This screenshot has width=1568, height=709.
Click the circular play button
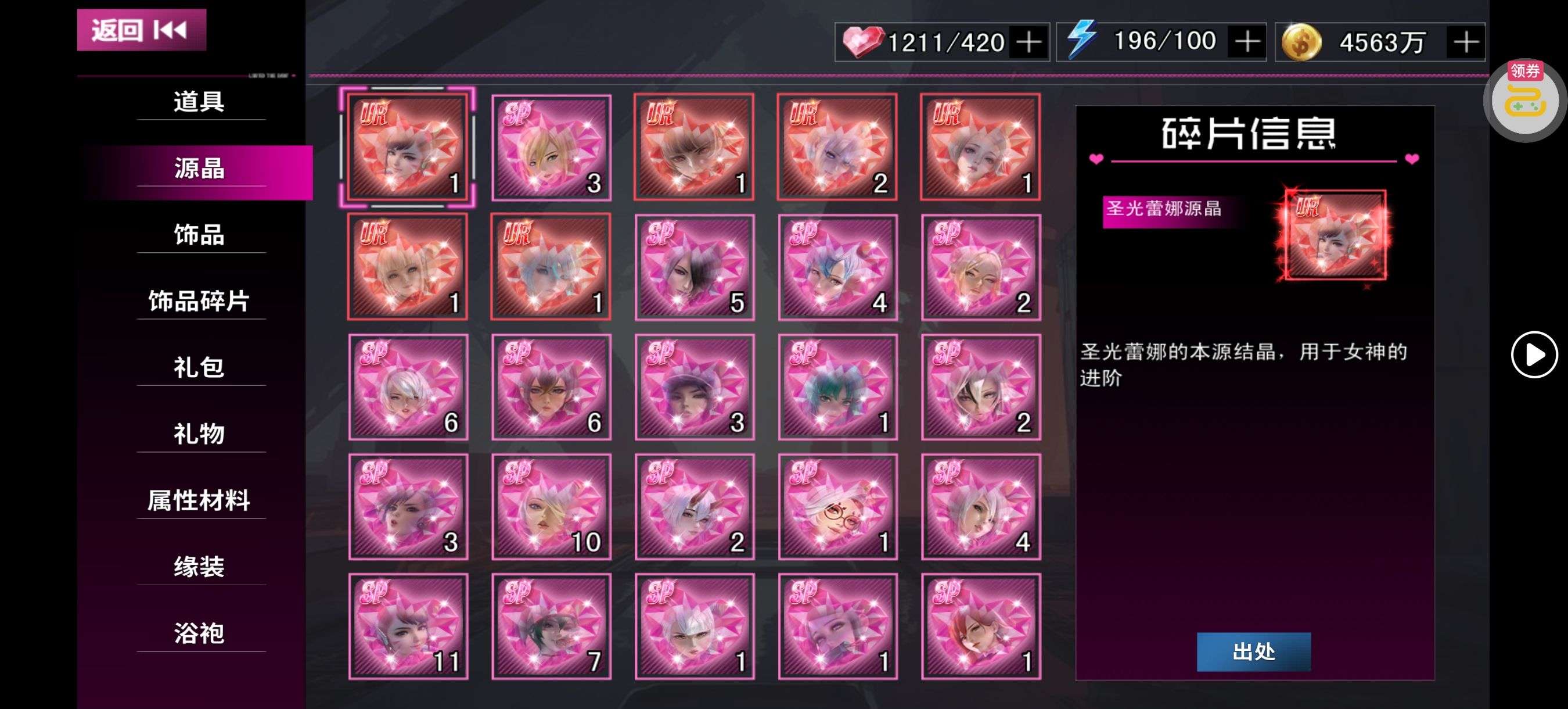pos(1534,354)
